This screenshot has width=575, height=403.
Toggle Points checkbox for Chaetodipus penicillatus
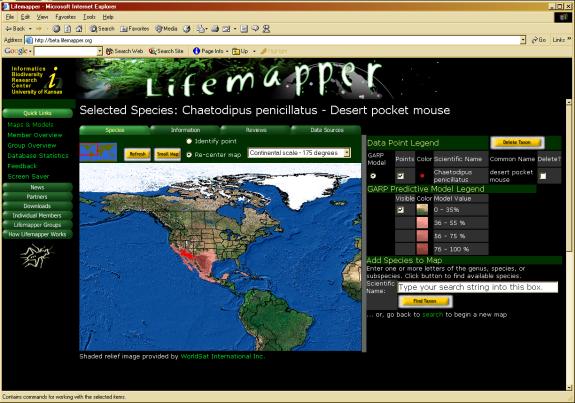tap(401, 176)
